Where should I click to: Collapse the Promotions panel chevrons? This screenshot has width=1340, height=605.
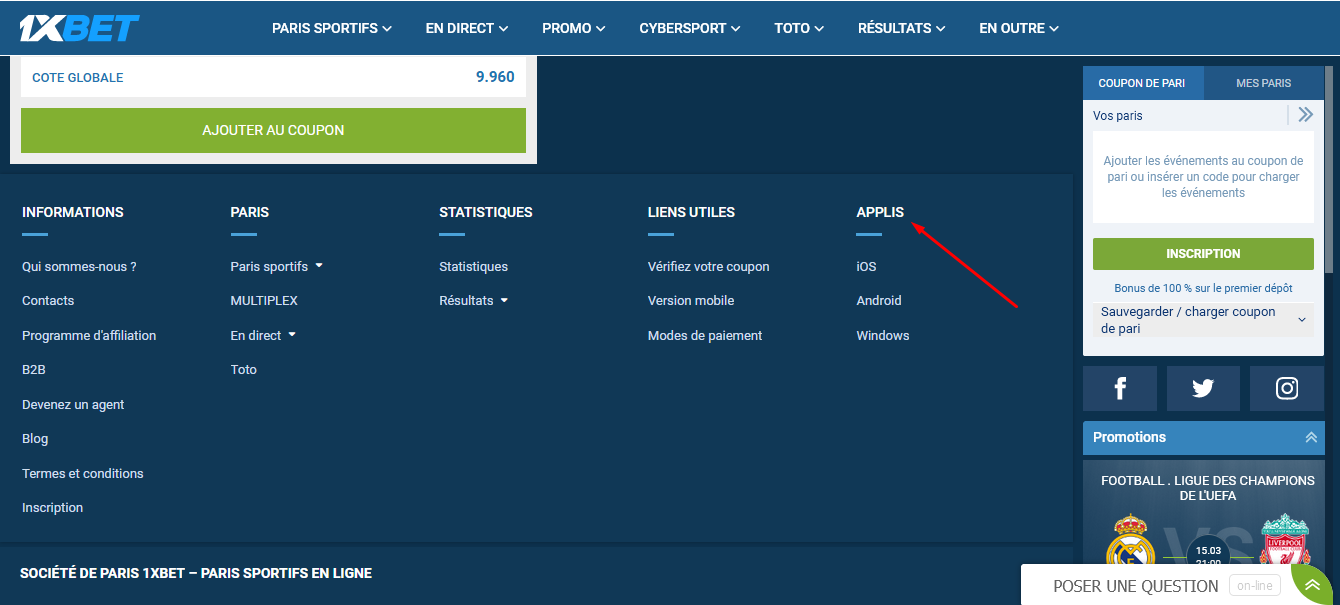click(x=1310, y=437)
